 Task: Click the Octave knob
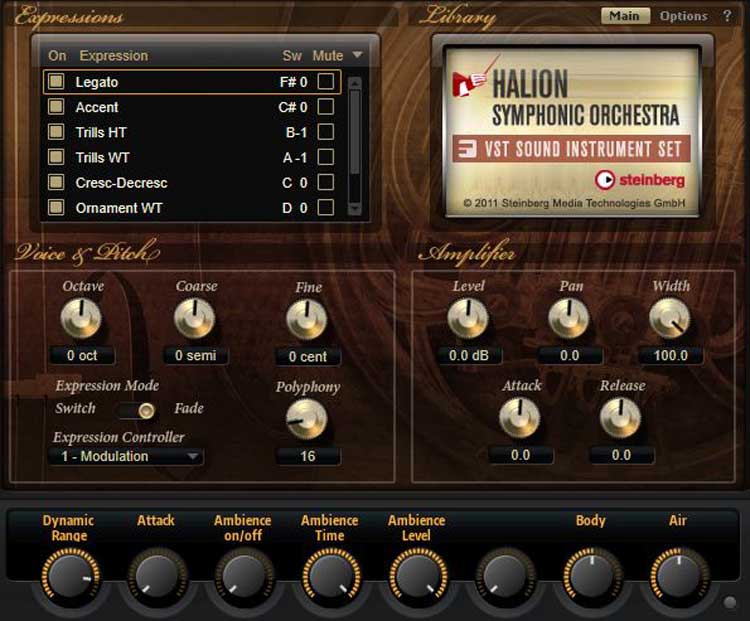click(x=81, y=319)
